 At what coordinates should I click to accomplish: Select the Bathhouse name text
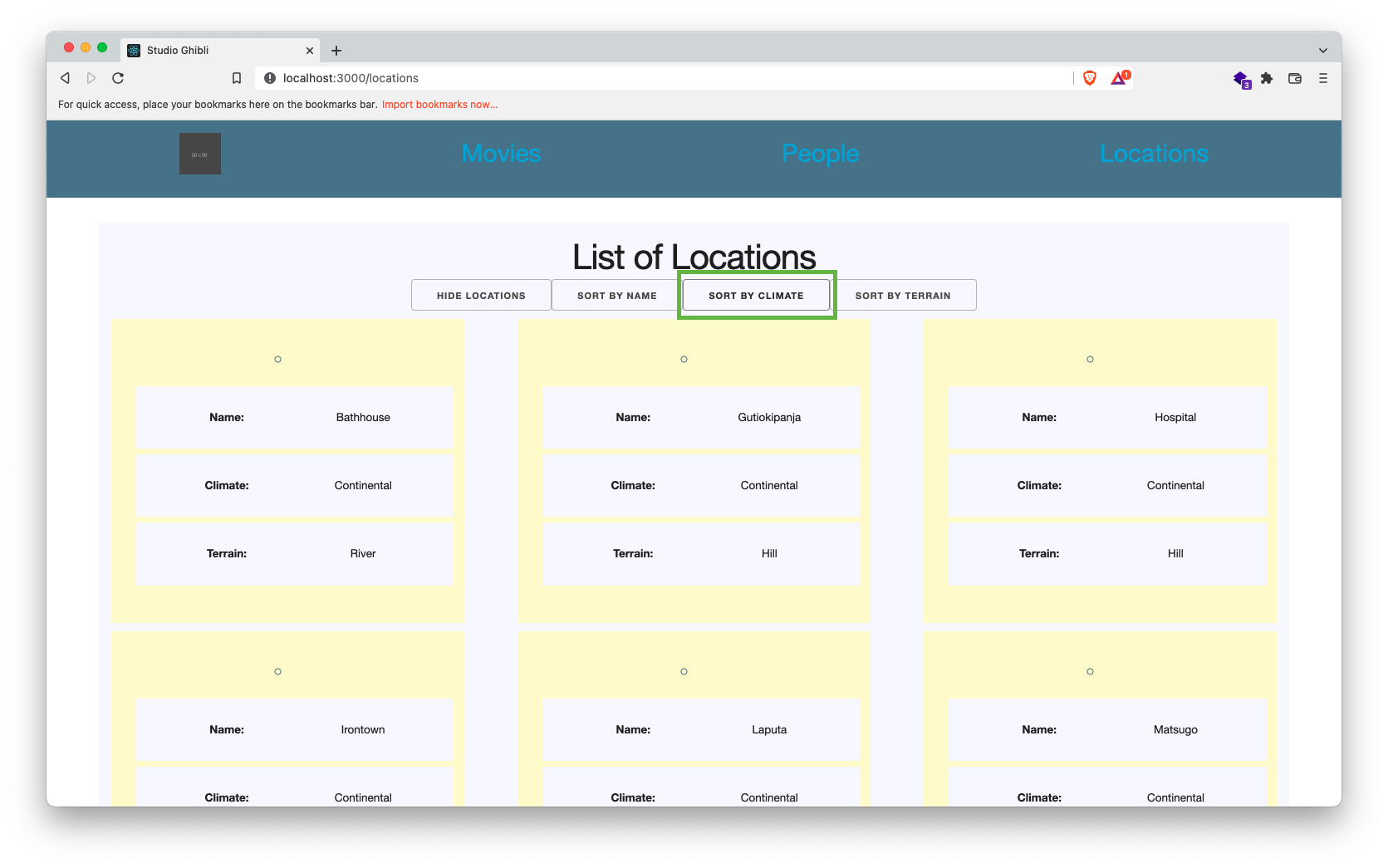(x=363, y=417)
